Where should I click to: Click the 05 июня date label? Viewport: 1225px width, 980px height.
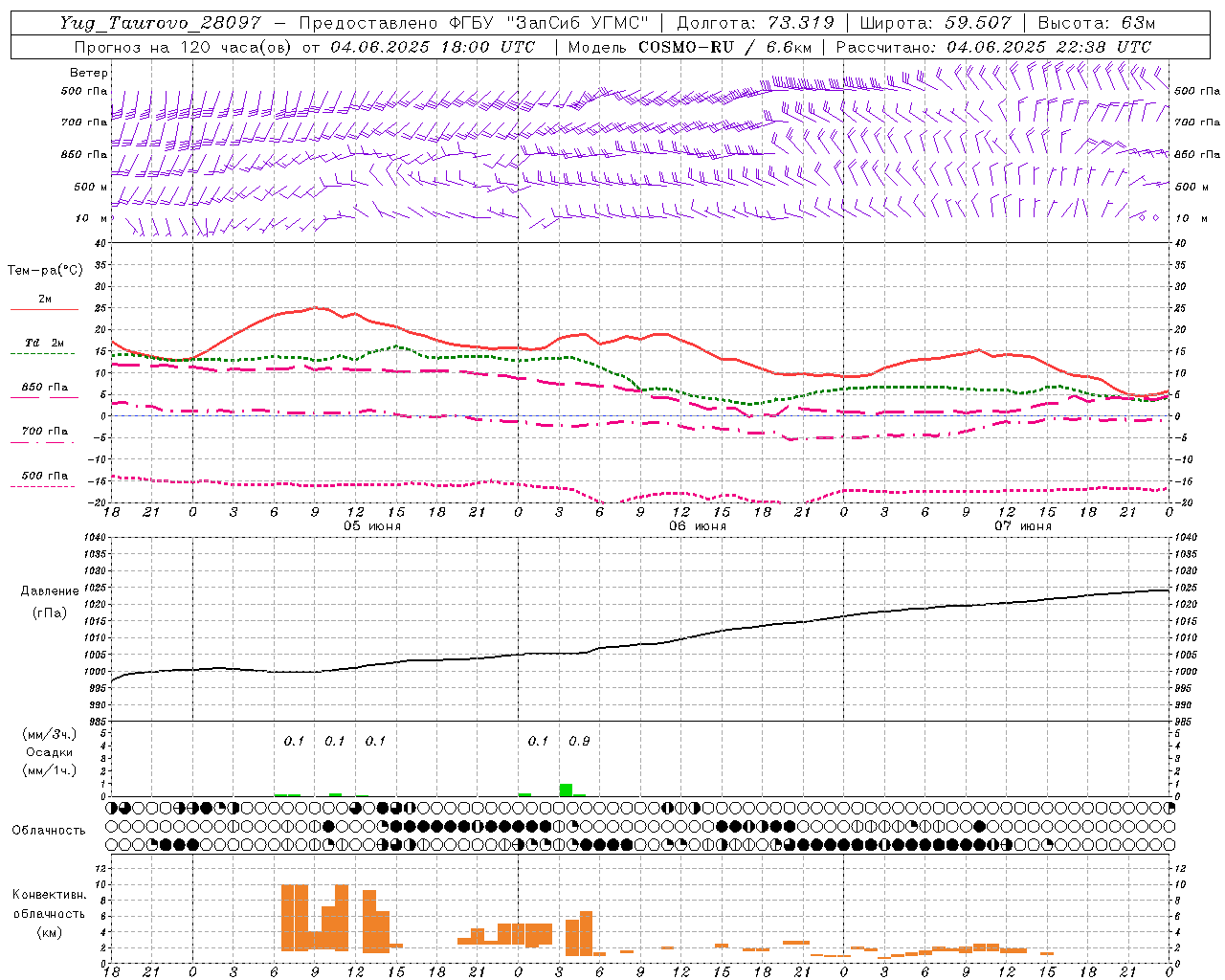(x=372, y=526)
